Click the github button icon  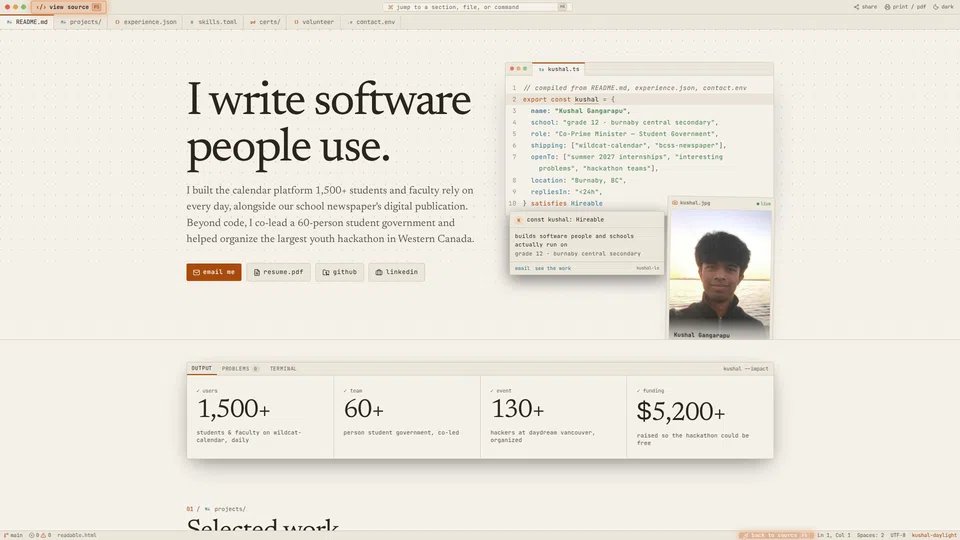[x=326, y=272]
